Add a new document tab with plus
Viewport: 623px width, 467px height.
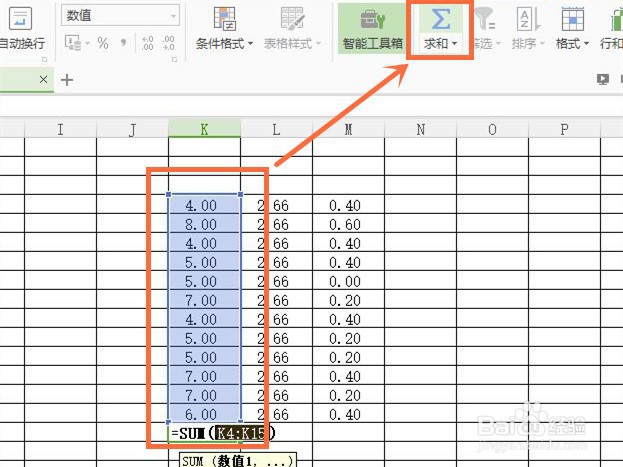[x=67, y=80]
